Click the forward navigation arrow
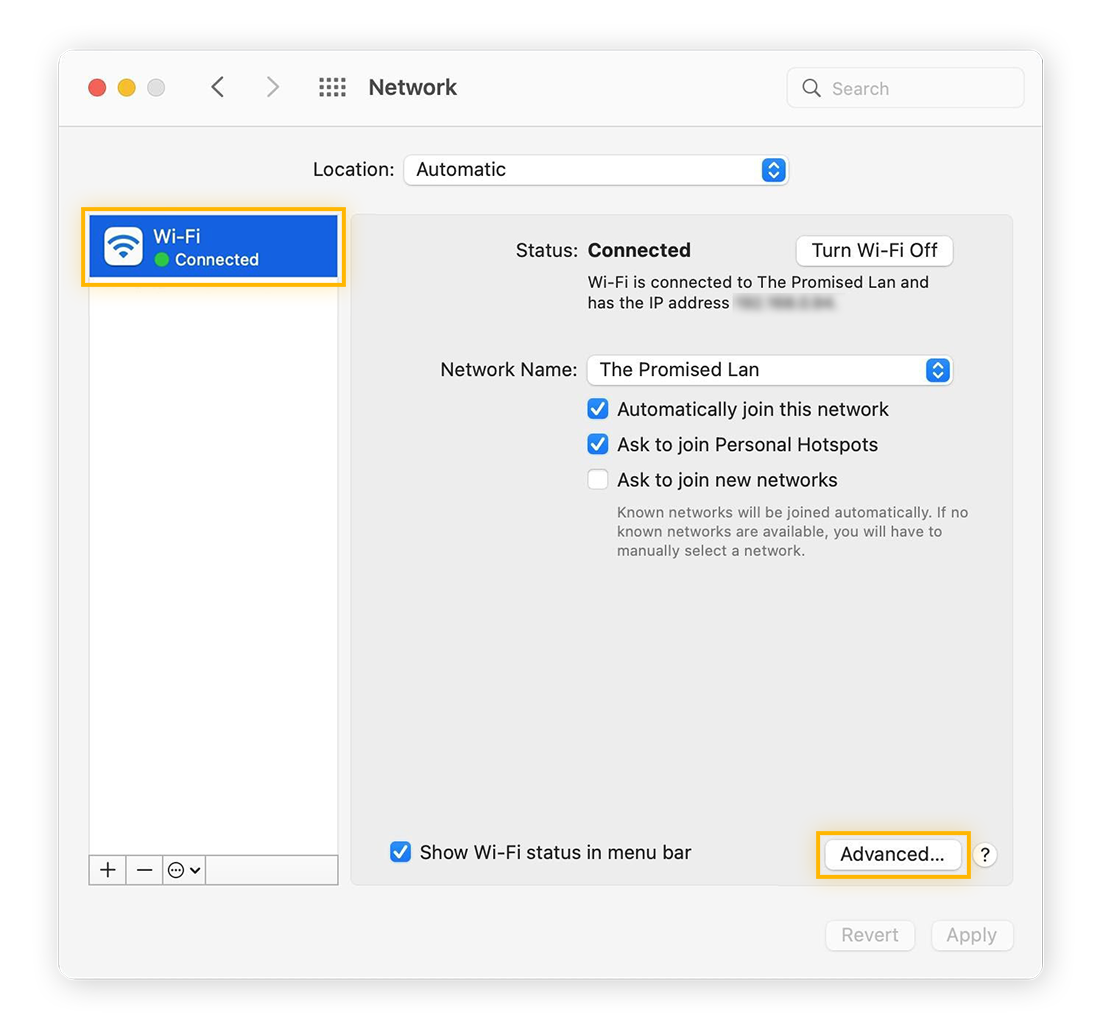This screenshot has height=1032, width=1100. point(272,87)
